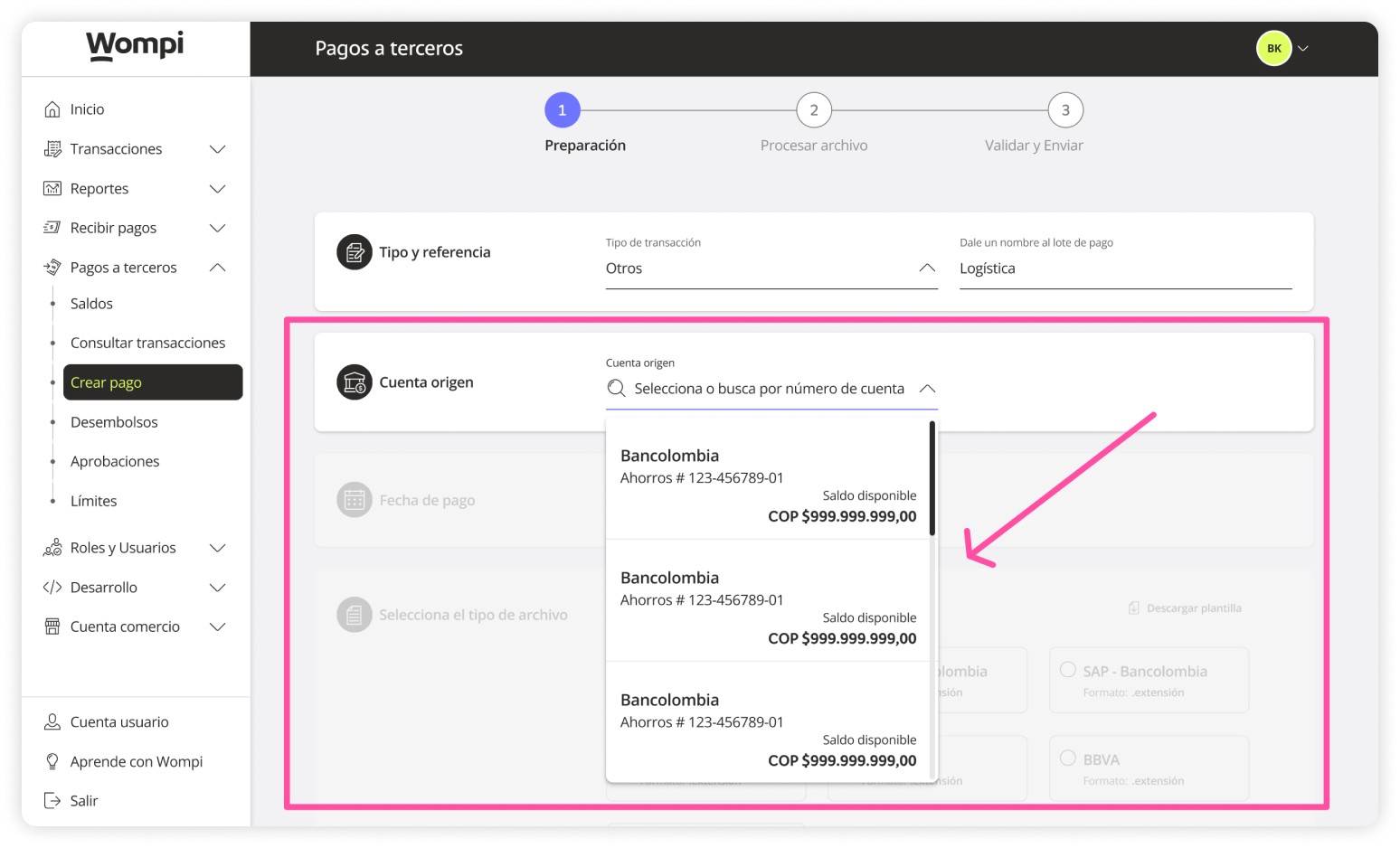
Task: Click the Salir logout icon
Action: (52, 801)
